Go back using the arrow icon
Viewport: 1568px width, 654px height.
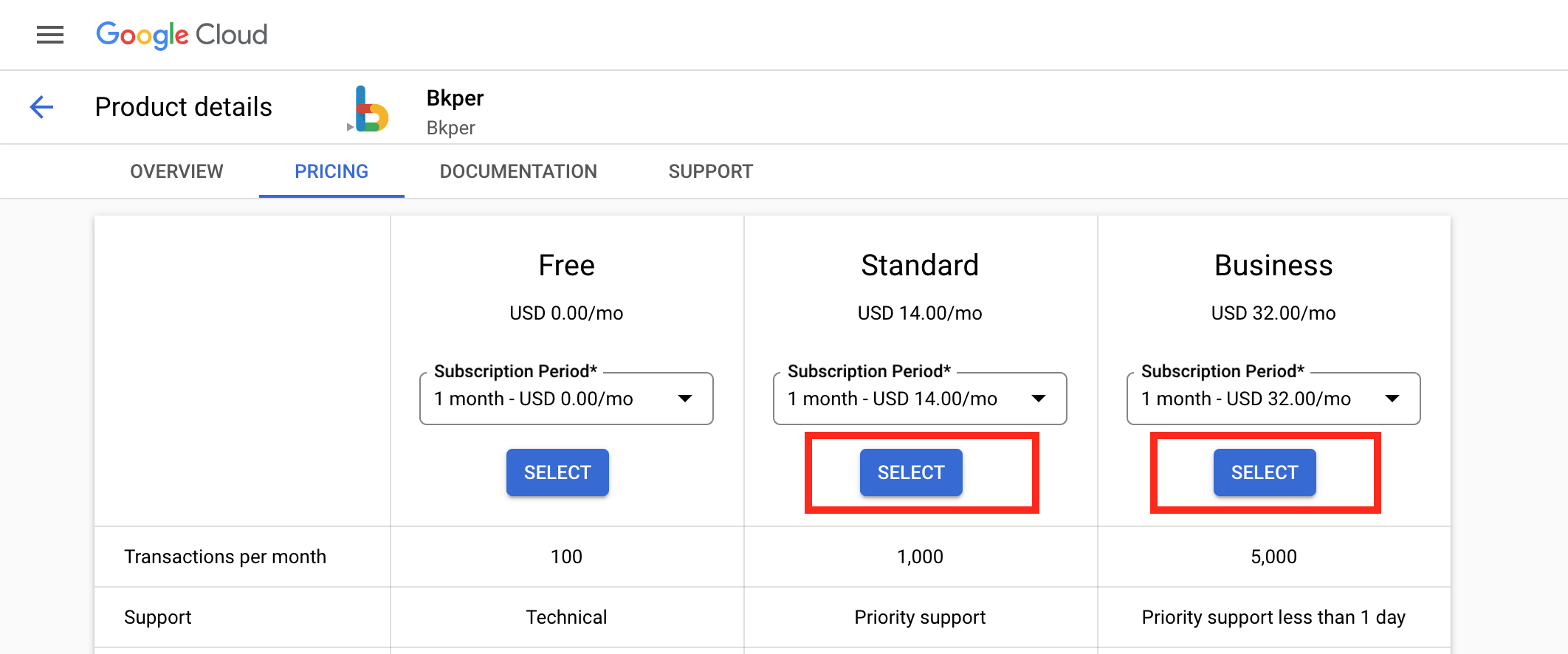[41, 107]
